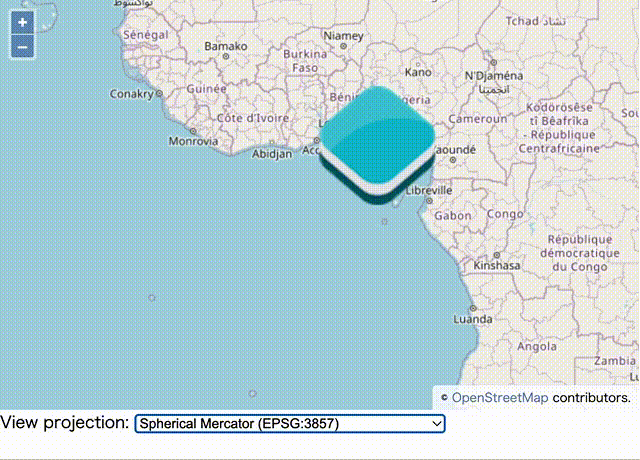Screen dimensions: 640x460
Task: Click the View projection label text
Action: coord(64,423)
